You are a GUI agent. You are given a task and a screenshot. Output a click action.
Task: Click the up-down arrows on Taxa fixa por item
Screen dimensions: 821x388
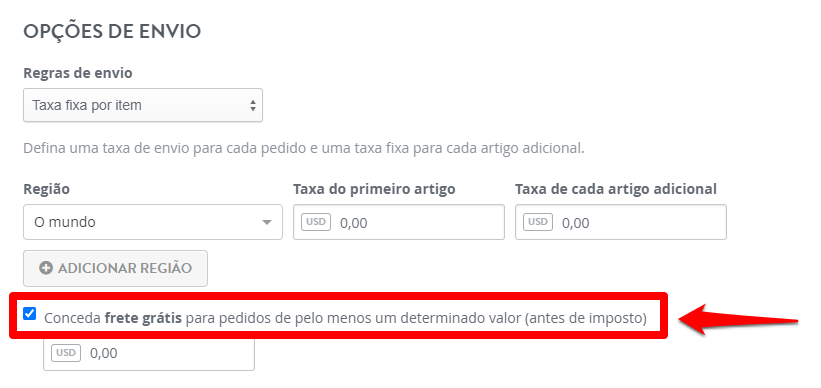(253, 105)
